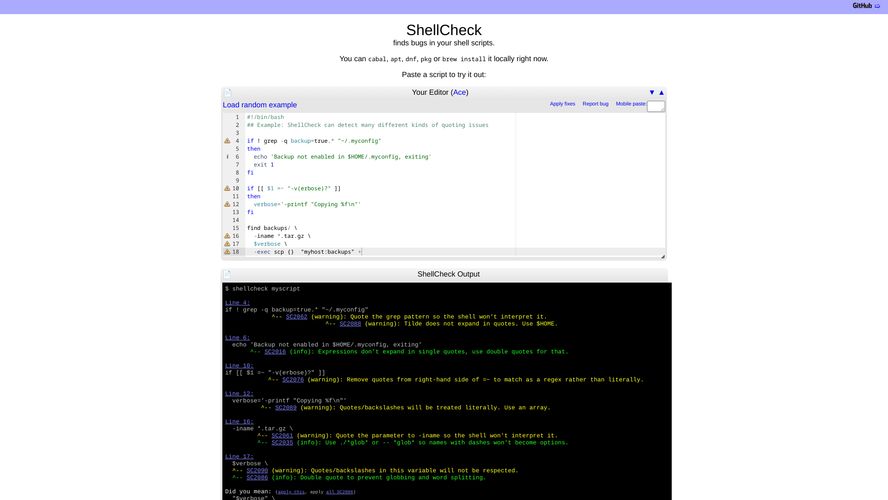Click the down triangle in editor header
The width and height of the screenshot is (888, 500).
coord(652,92)
